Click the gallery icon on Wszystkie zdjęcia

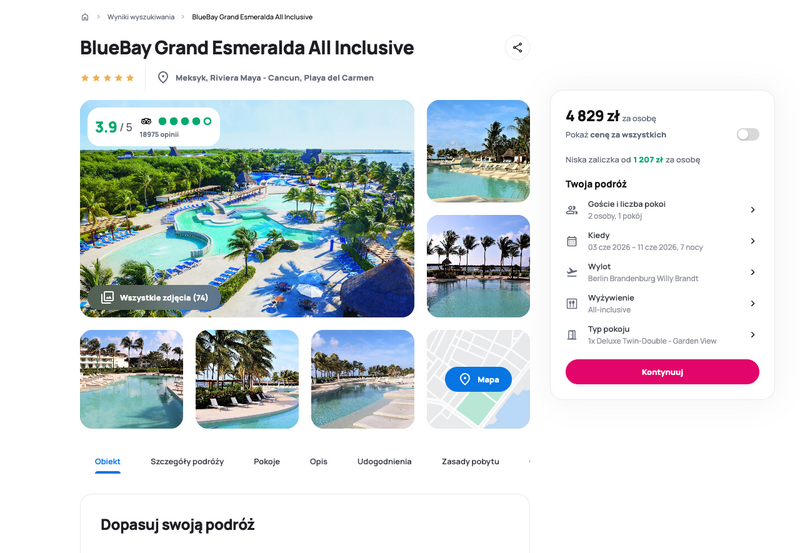tap(107, 297)
